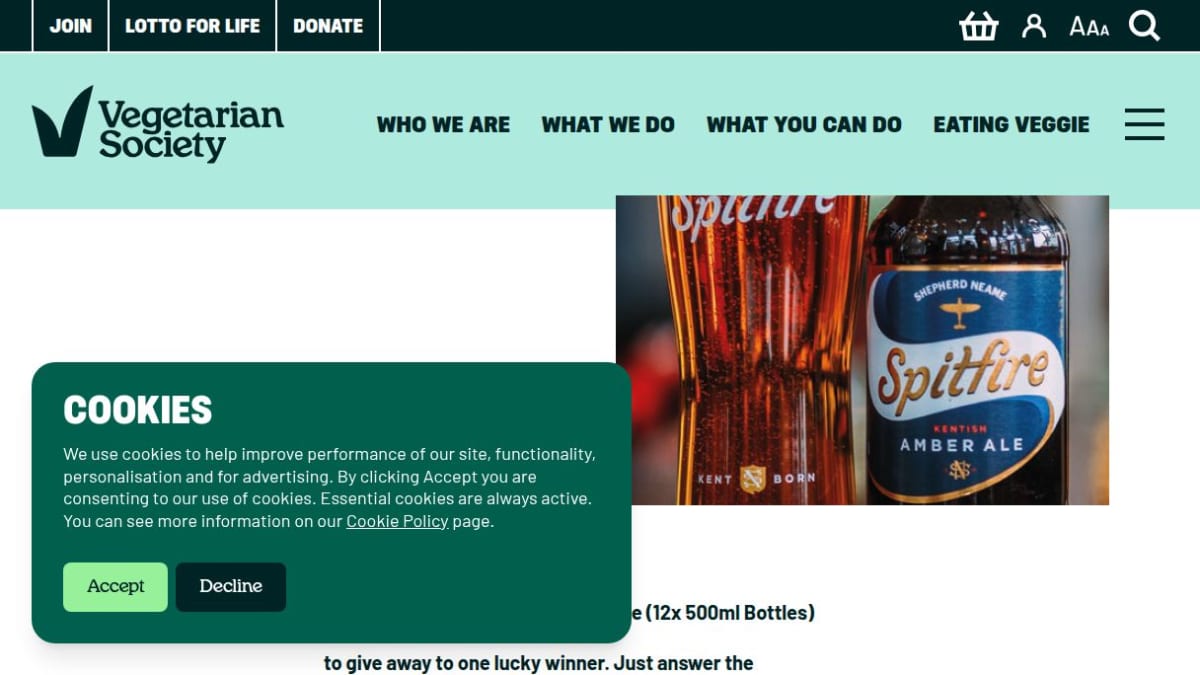Open the shopping basket icon
The height and width of the screenshot is (675, 1200).
(978, 26)
